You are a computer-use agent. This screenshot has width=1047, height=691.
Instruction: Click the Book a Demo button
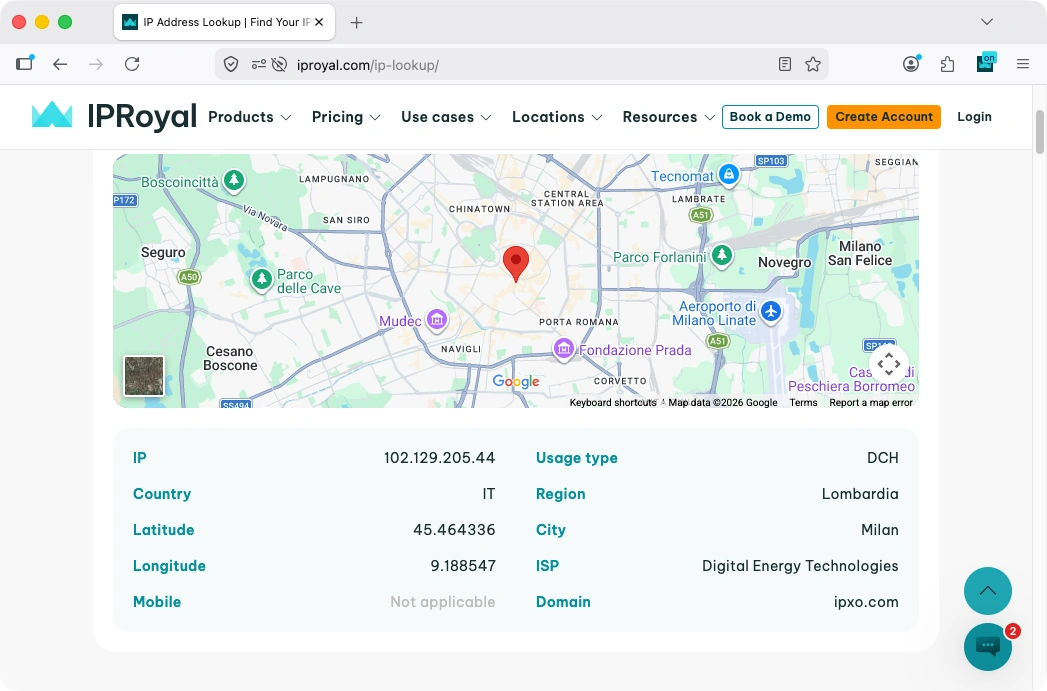(770, 117)
